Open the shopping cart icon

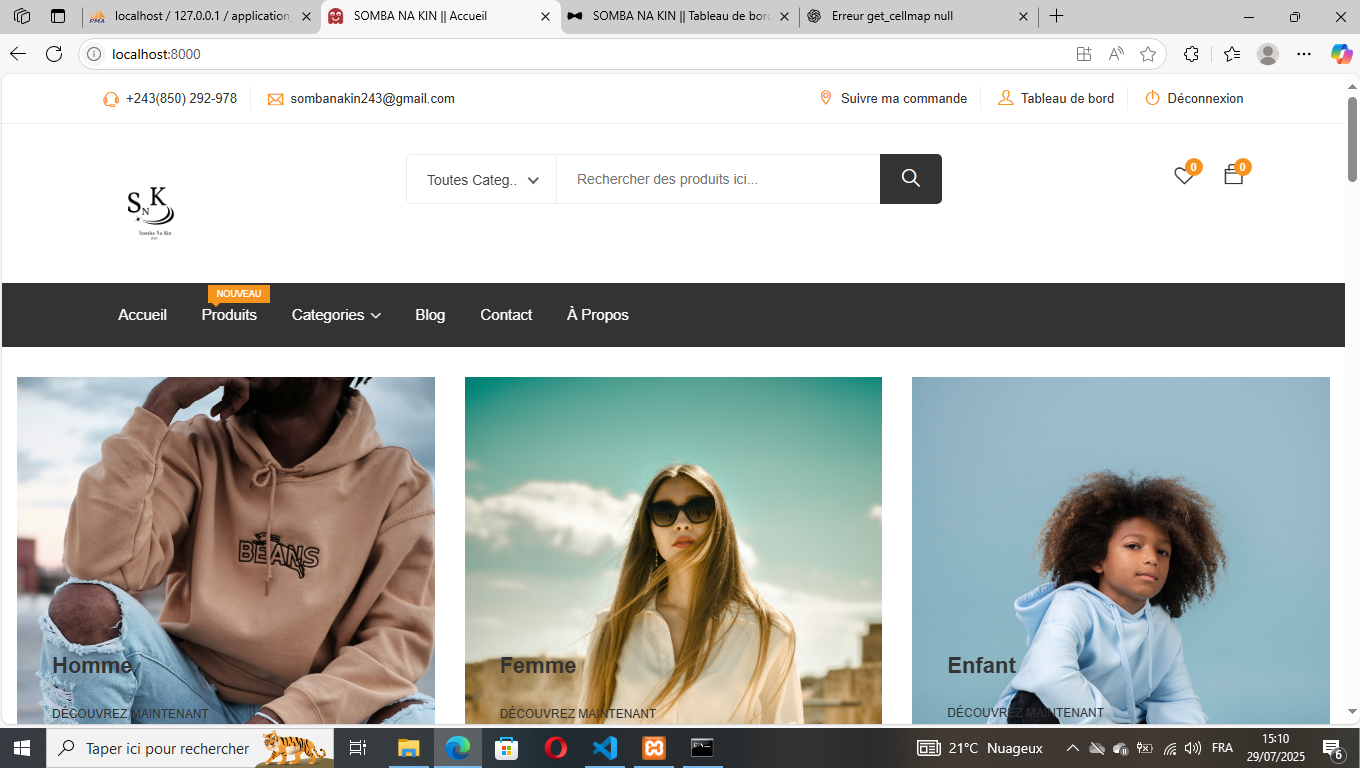[1233, 175]
